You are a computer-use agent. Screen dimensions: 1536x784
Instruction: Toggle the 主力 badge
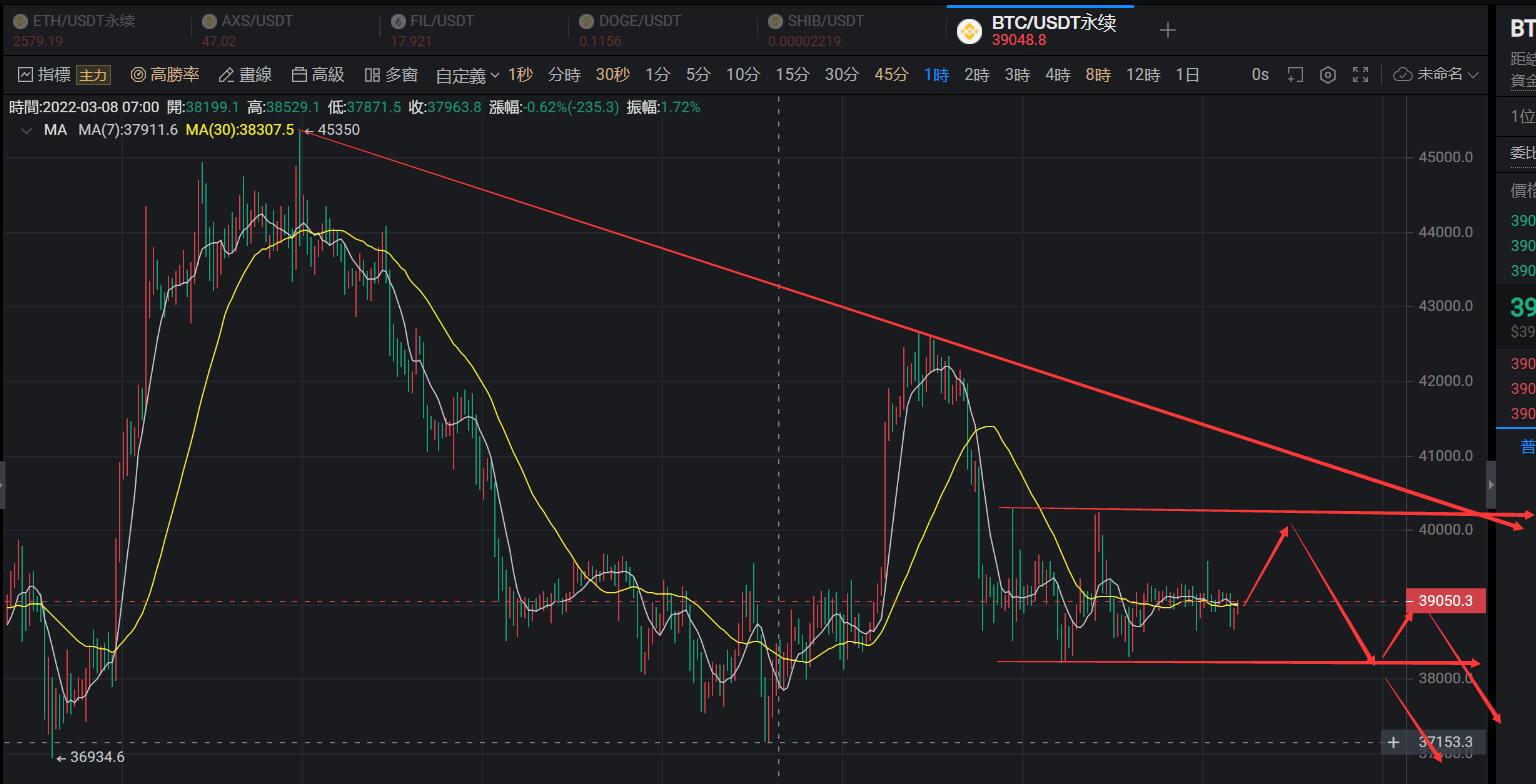pyautogui.click(x=93, y=75)
